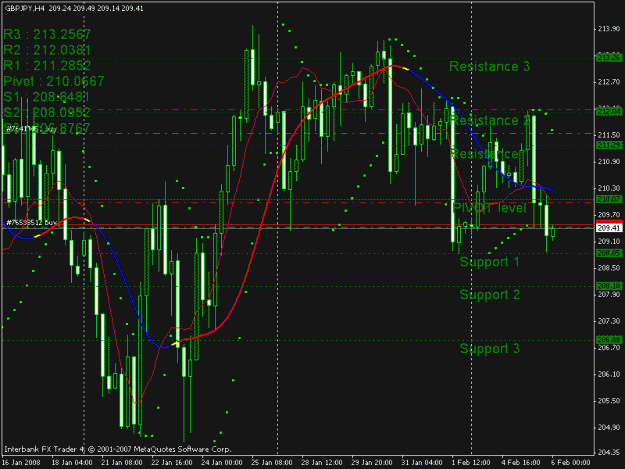Click the 204.35 price axis label
This screenshot has width=625, height=469.
pyautogui.click(x=609, y=452)
